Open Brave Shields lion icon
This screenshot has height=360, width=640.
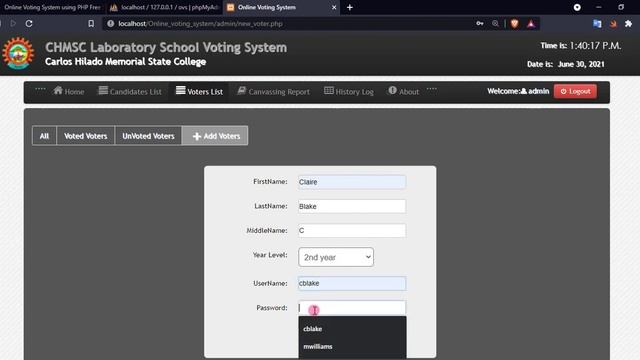(514, 24)
